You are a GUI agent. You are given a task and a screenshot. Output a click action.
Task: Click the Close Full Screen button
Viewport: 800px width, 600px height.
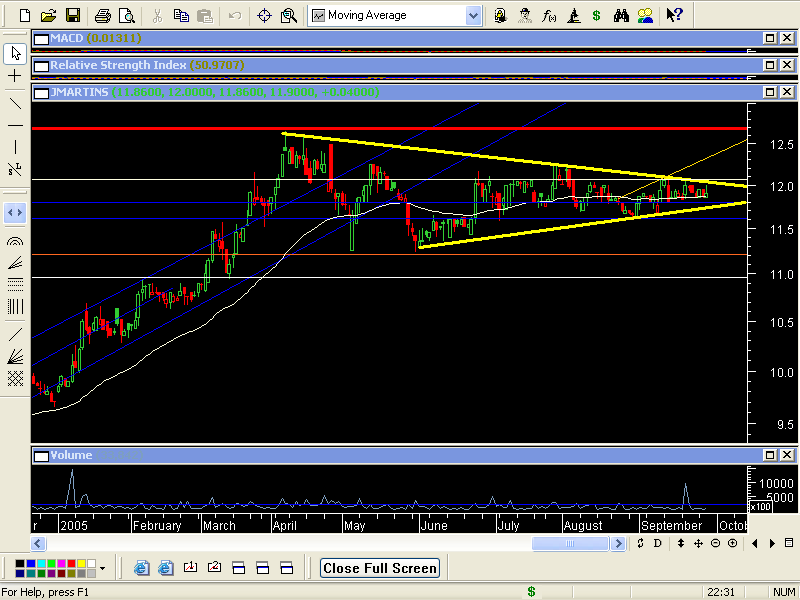coord(380,568)
